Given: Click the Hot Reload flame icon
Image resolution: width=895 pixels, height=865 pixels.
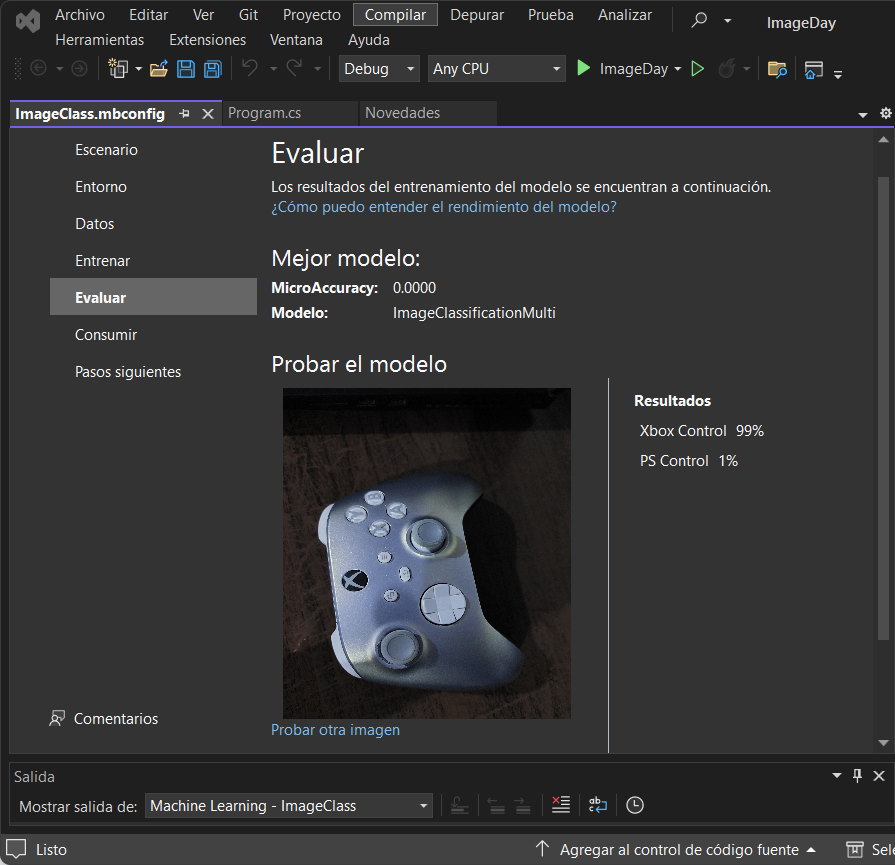Looking at the screenshot, I should click(727, 69).
